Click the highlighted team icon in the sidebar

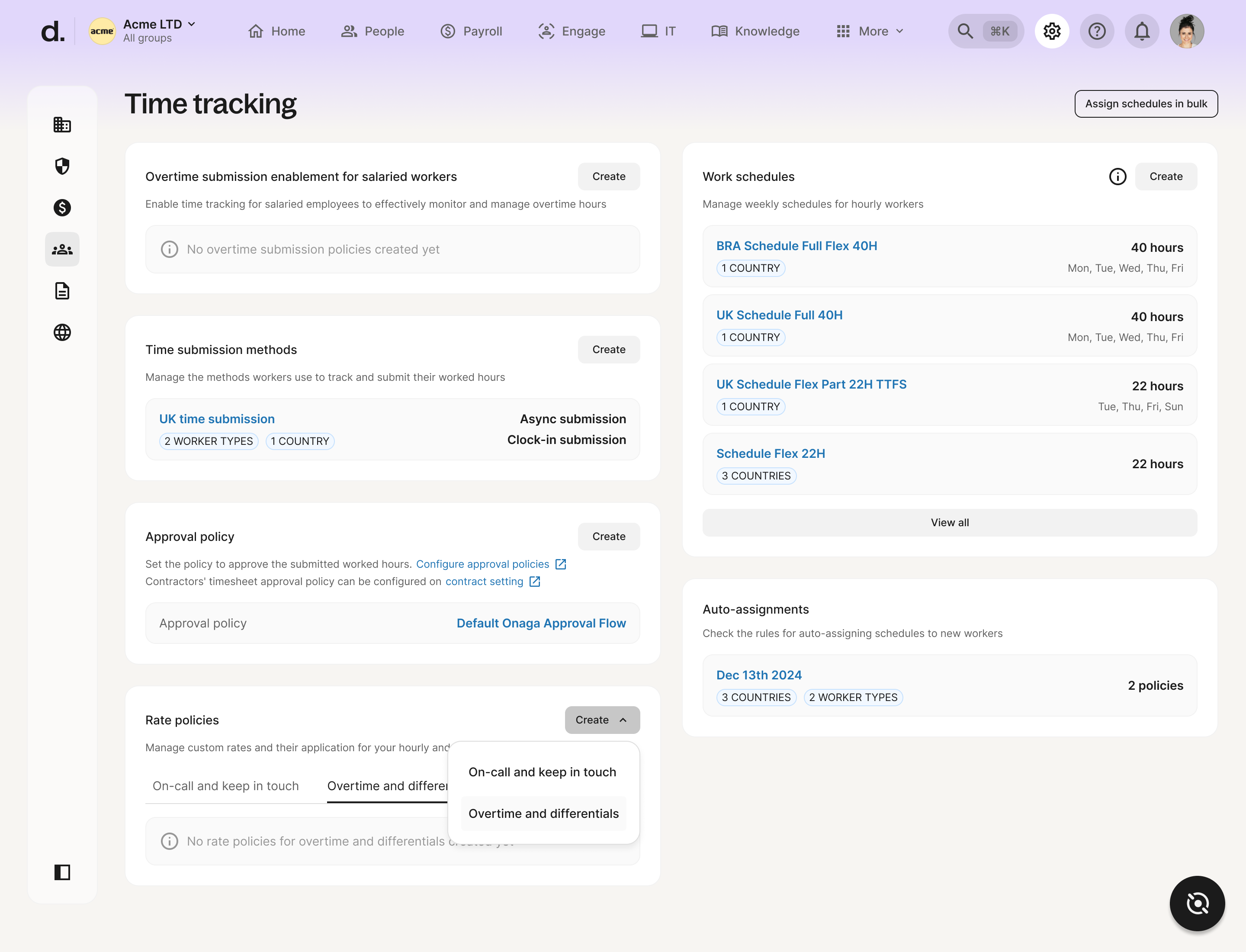click(x=62, y=249)
